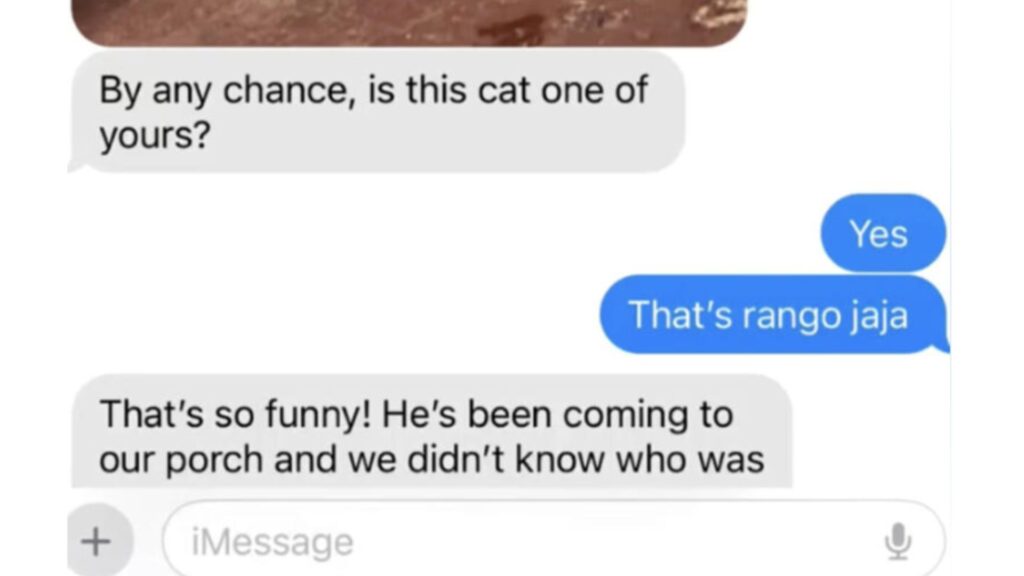
Task: Open the cat photo attachment above messages
Action: click(409, 22)
